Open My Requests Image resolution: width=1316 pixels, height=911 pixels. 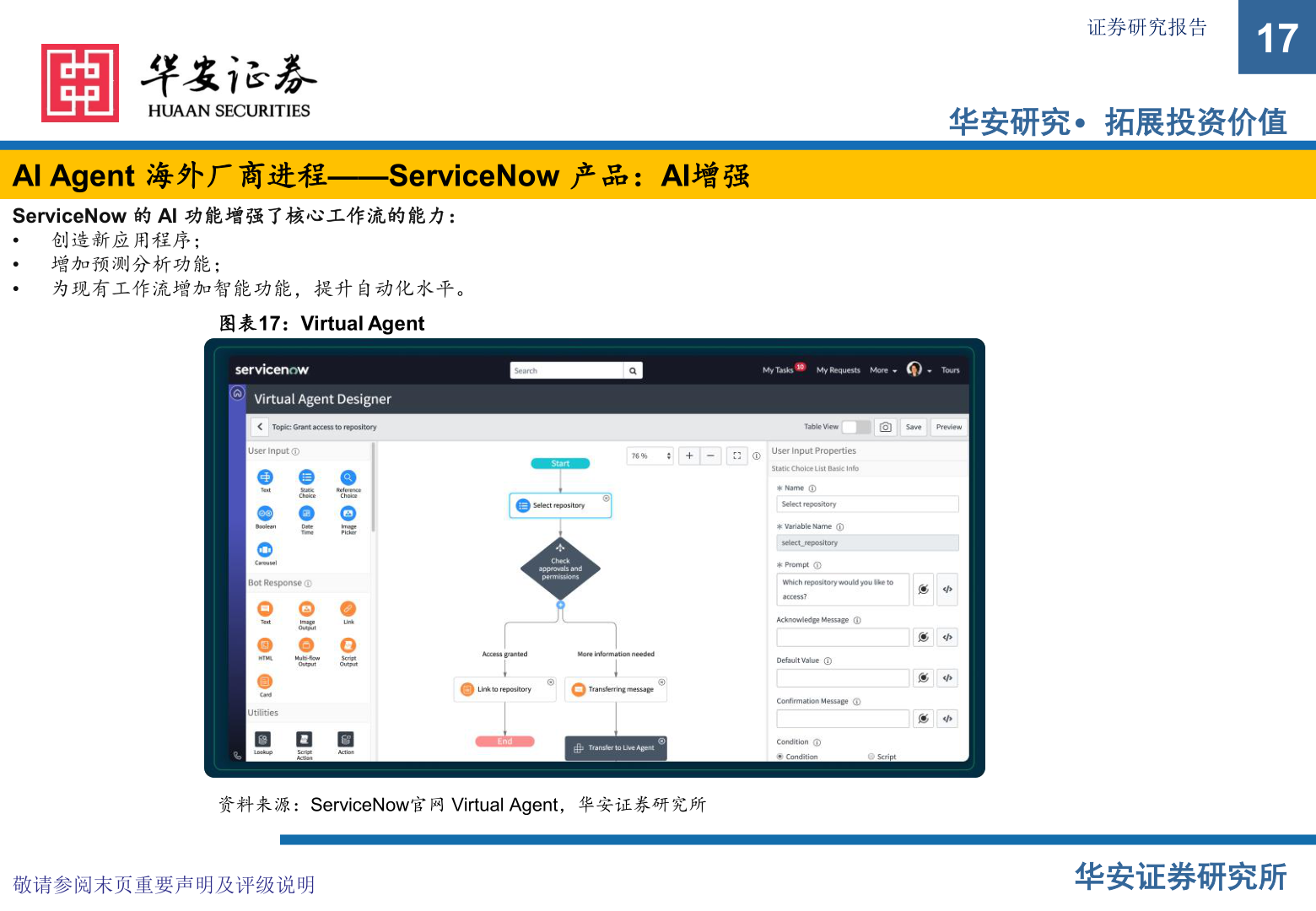[x=839, y=370]
